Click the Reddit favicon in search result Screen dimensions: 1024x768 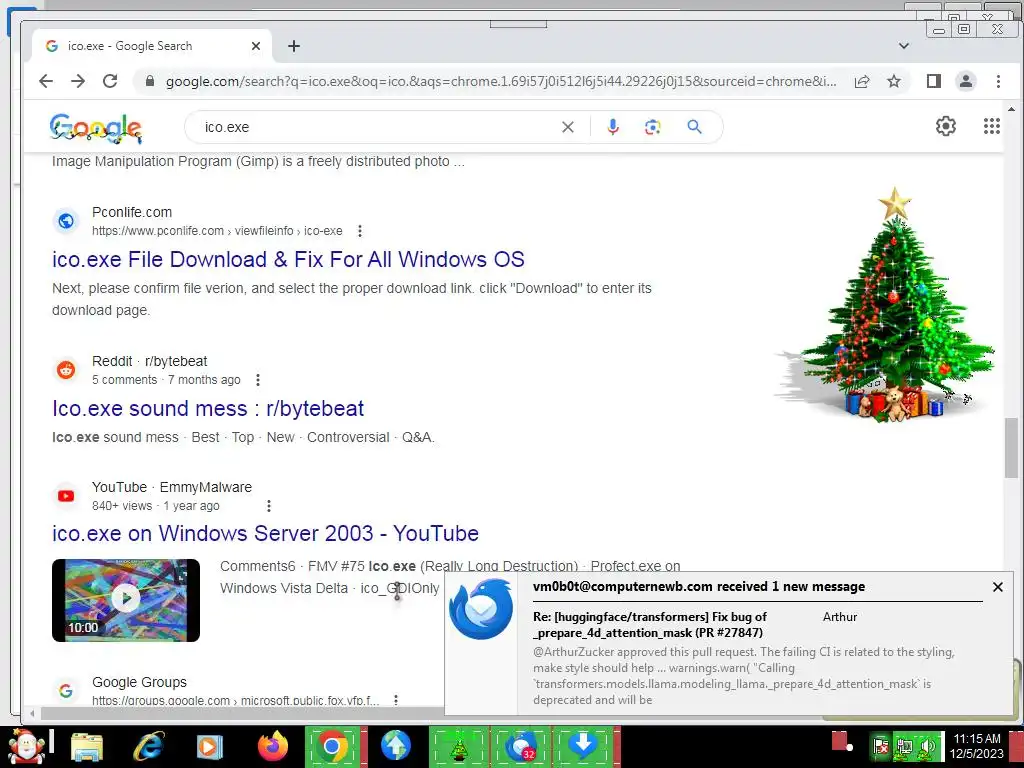[66, 370]
